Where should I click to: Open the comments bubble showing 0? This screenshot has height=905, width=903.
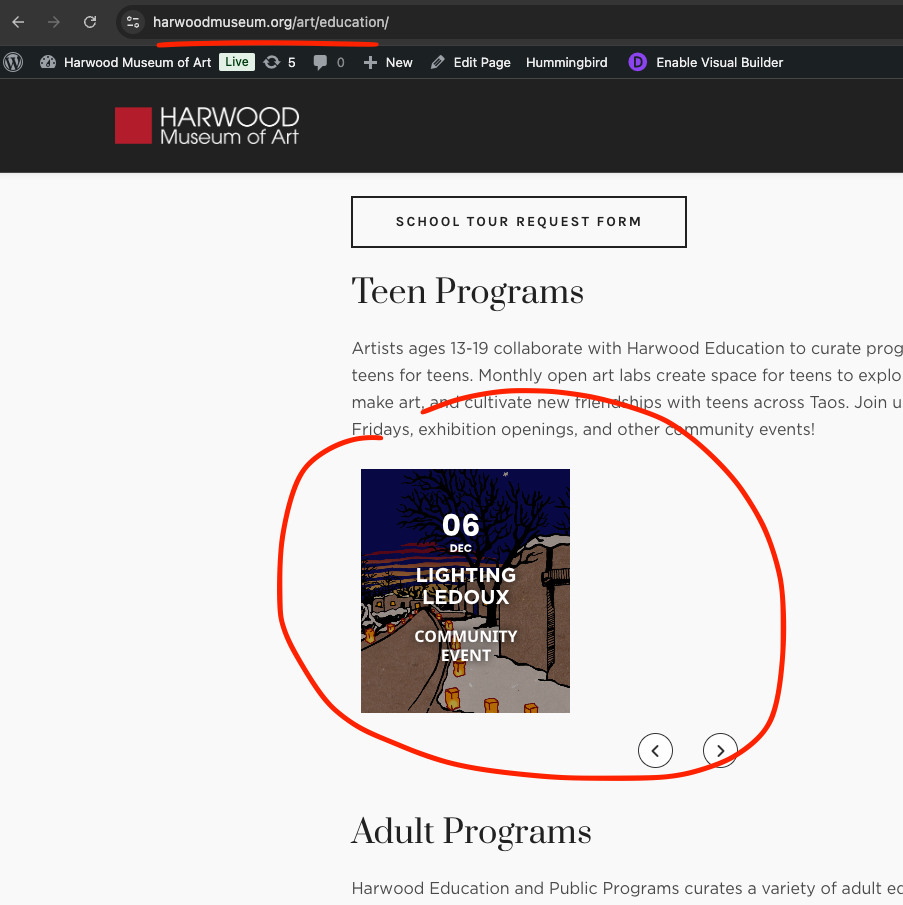[x=328, y=62]
